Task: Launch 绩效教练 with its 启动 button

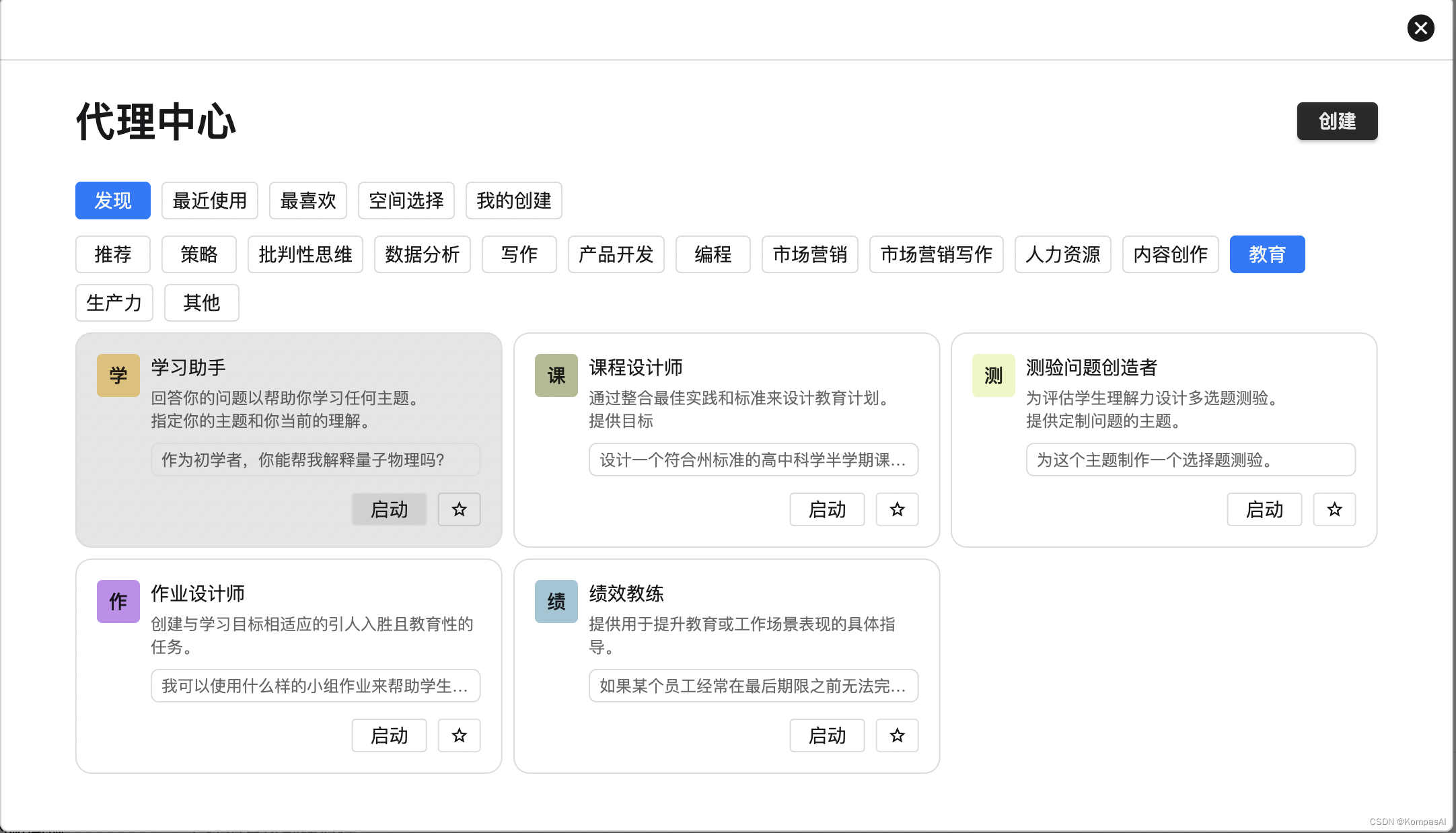Action: 828,735
